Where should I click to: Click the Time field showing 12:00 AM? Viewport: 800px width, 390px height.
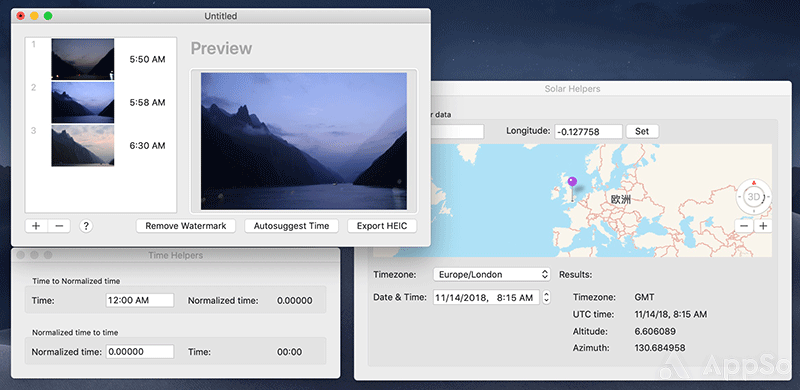pos(140,301)
